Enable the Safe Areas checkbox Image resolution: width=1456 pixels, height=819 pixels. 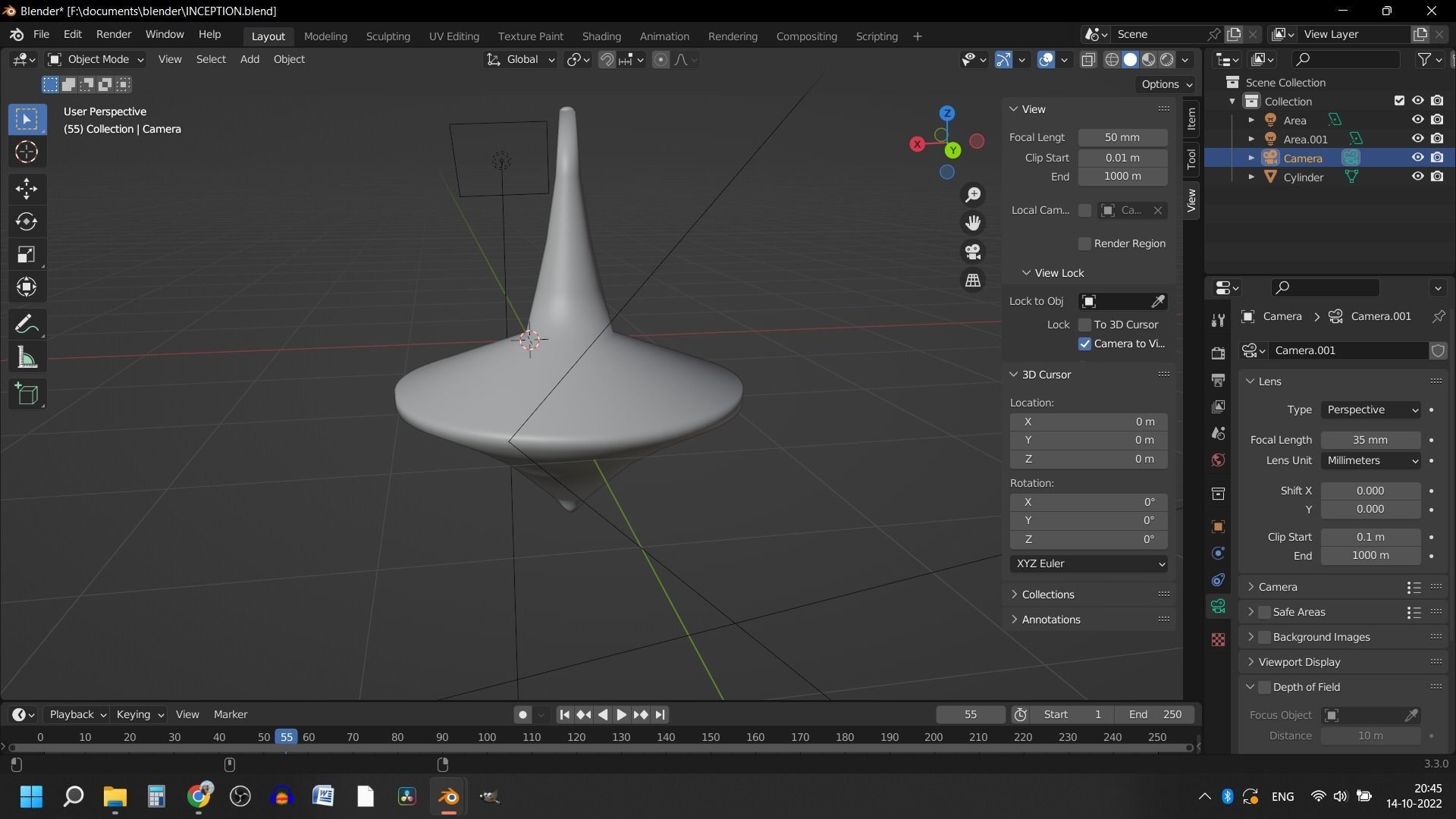coord(1264,612)
